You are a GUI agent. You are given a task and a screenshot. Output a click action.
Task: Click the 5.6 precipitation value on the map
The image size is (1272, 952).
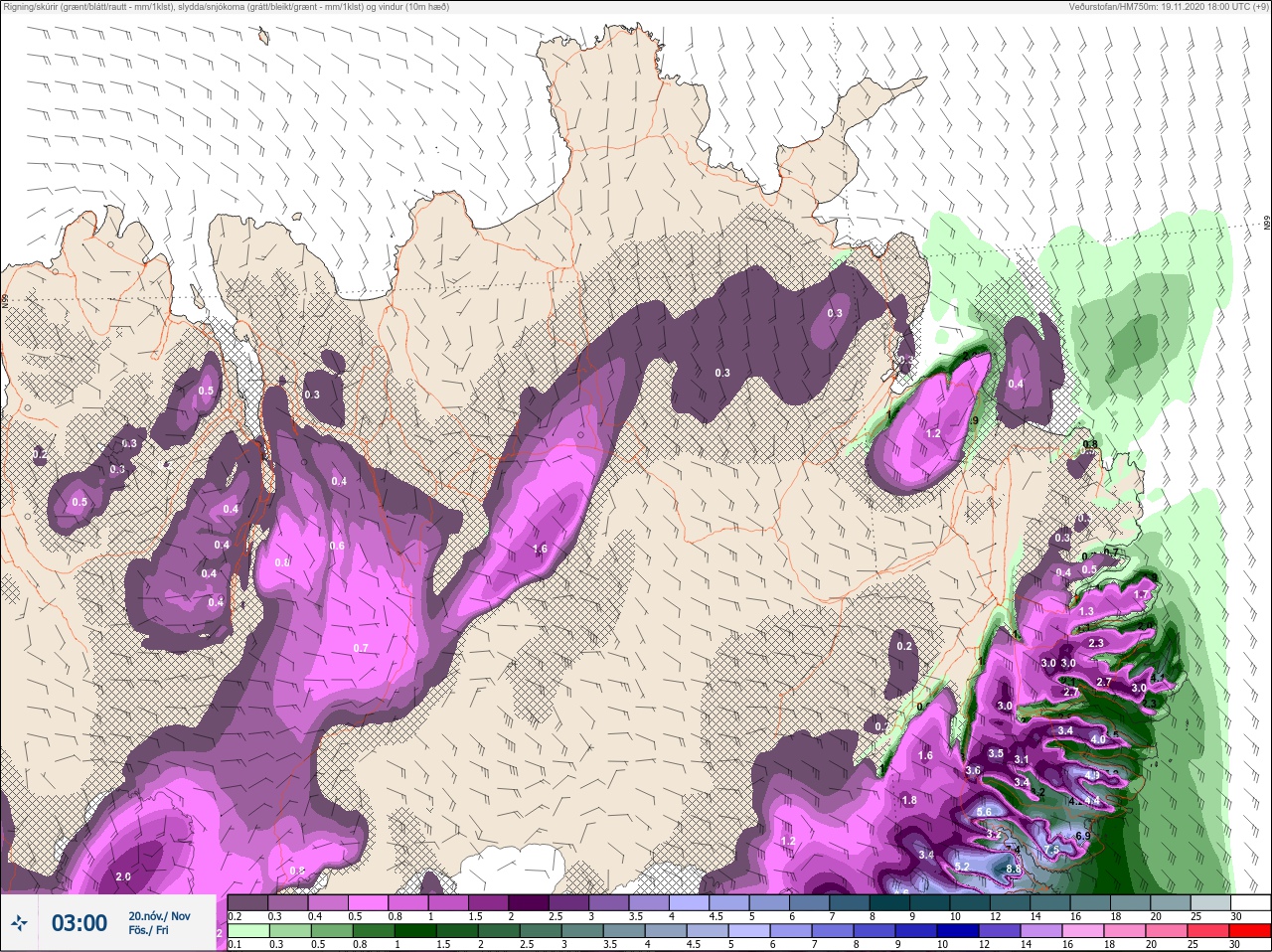[x=984, y=812]
